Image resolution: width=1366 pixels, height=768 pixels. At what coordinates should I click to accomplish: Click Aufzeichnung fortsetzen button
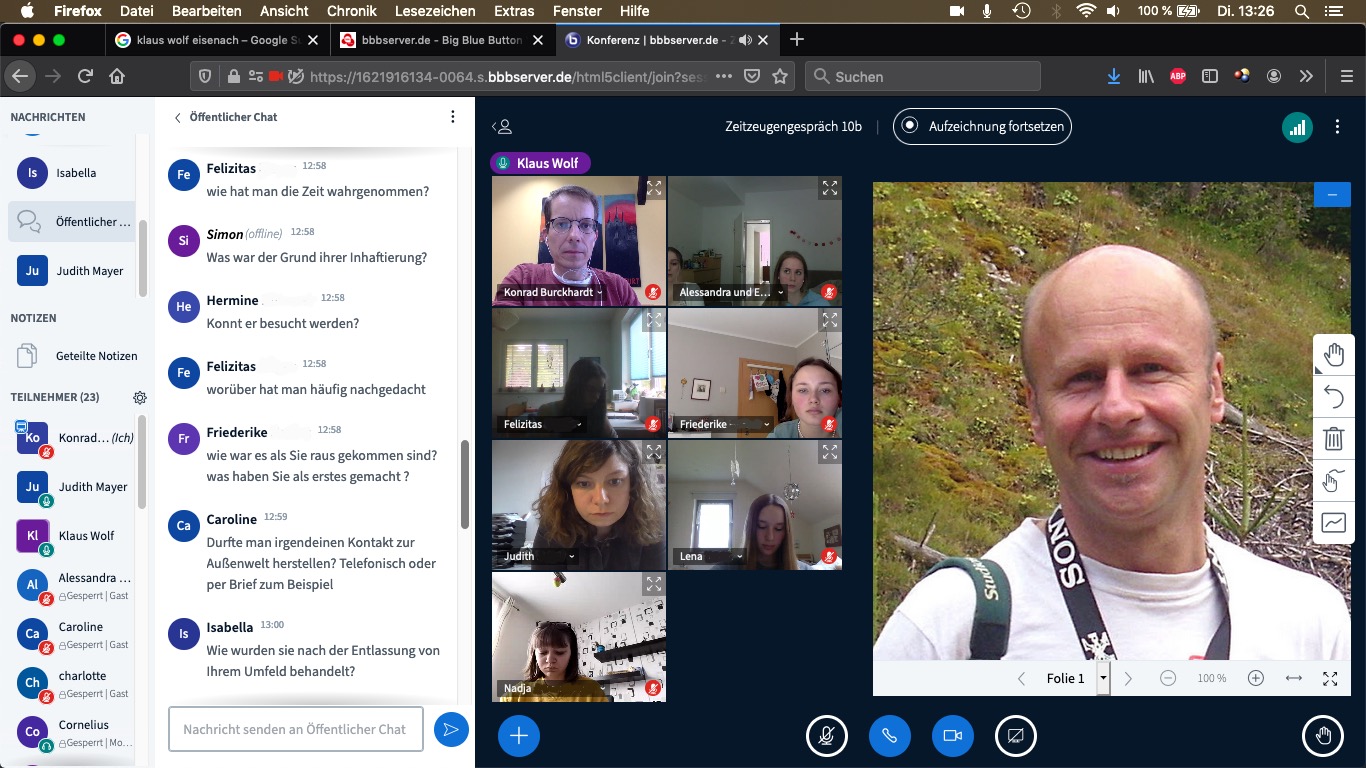tap(982, 127)
